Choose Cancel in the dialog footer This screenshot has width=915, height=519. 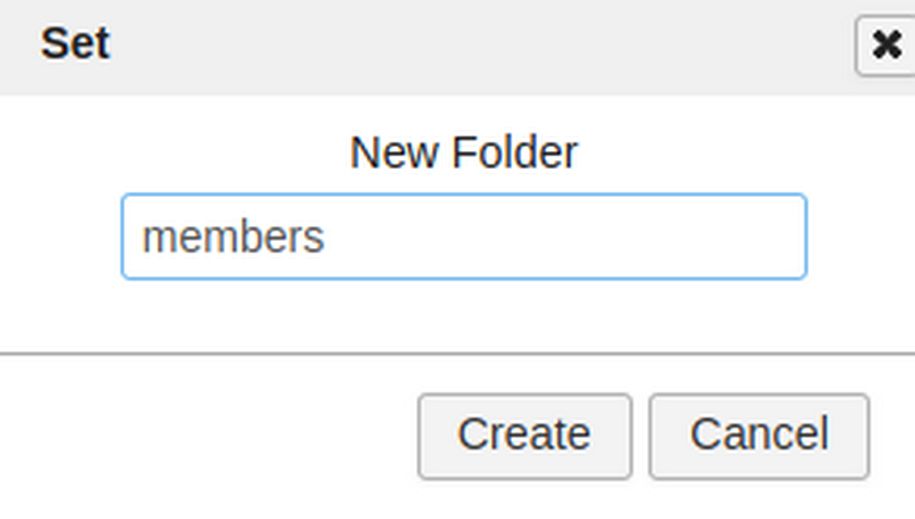[758, 435]
